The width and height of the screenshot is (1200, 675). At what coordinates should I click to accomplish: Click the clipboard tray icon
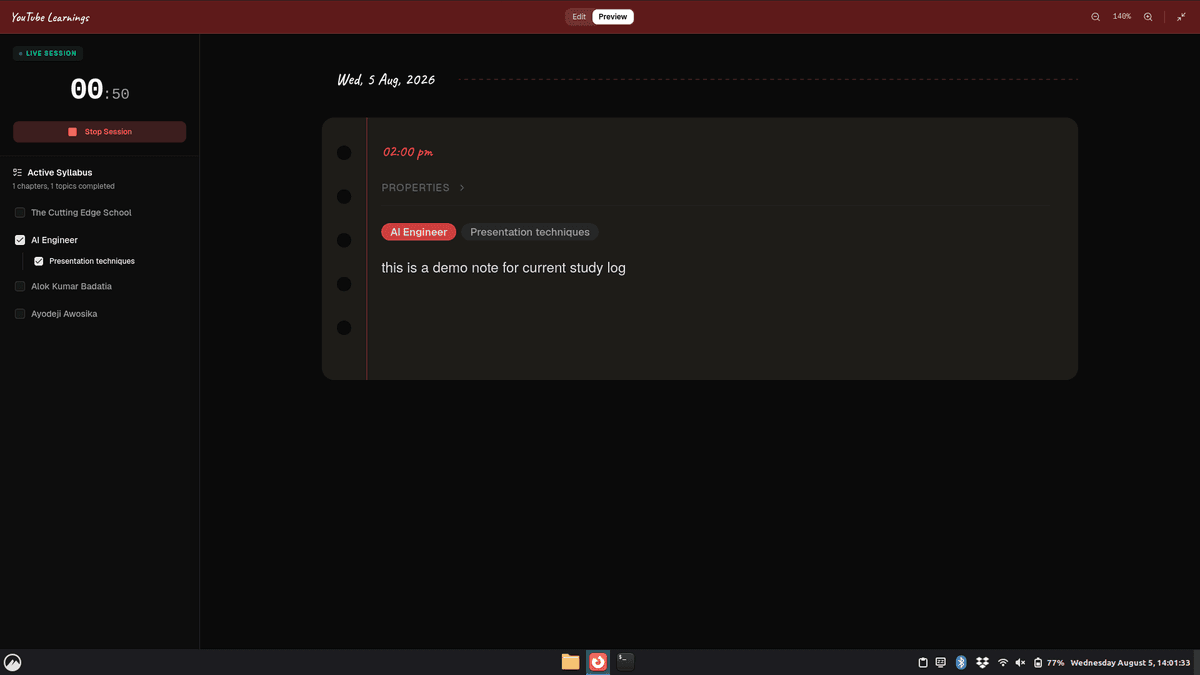point(923,663)
